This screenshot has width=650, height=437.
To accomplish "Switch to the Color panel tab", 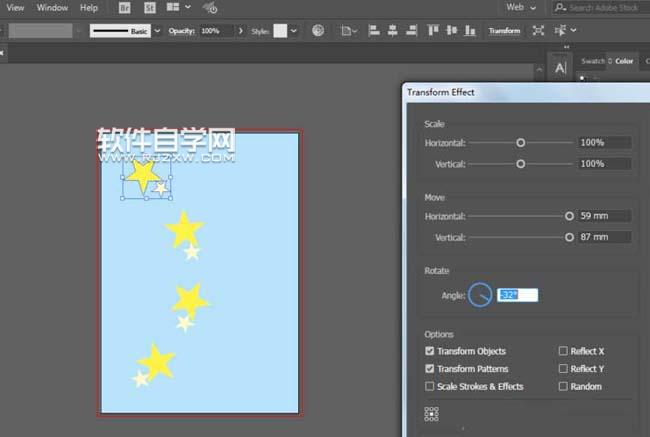I will pyautogui.click(x=624, y=61).
